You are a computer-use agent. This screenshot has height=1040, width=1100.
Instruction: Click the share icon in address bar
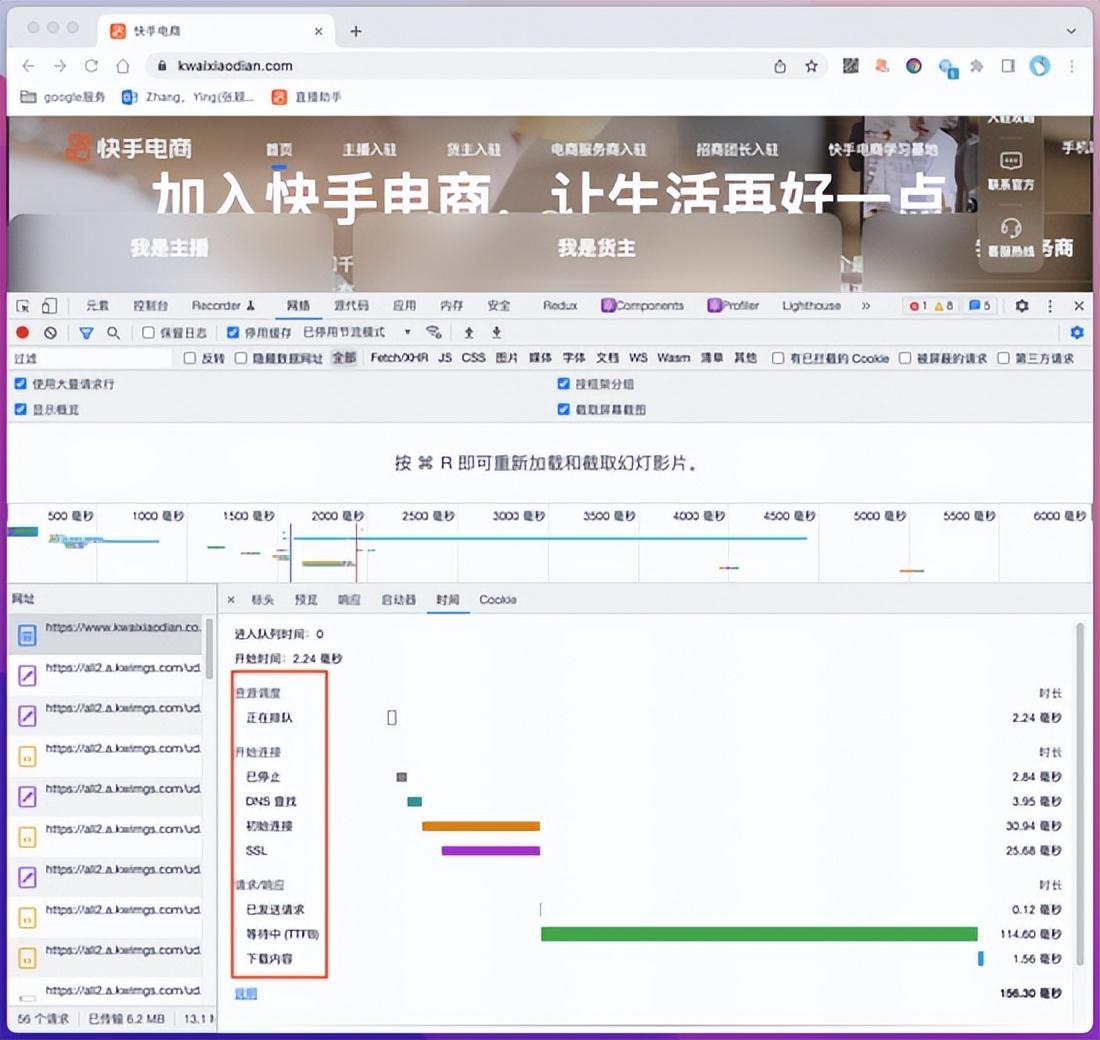click(x=779, y=66)
